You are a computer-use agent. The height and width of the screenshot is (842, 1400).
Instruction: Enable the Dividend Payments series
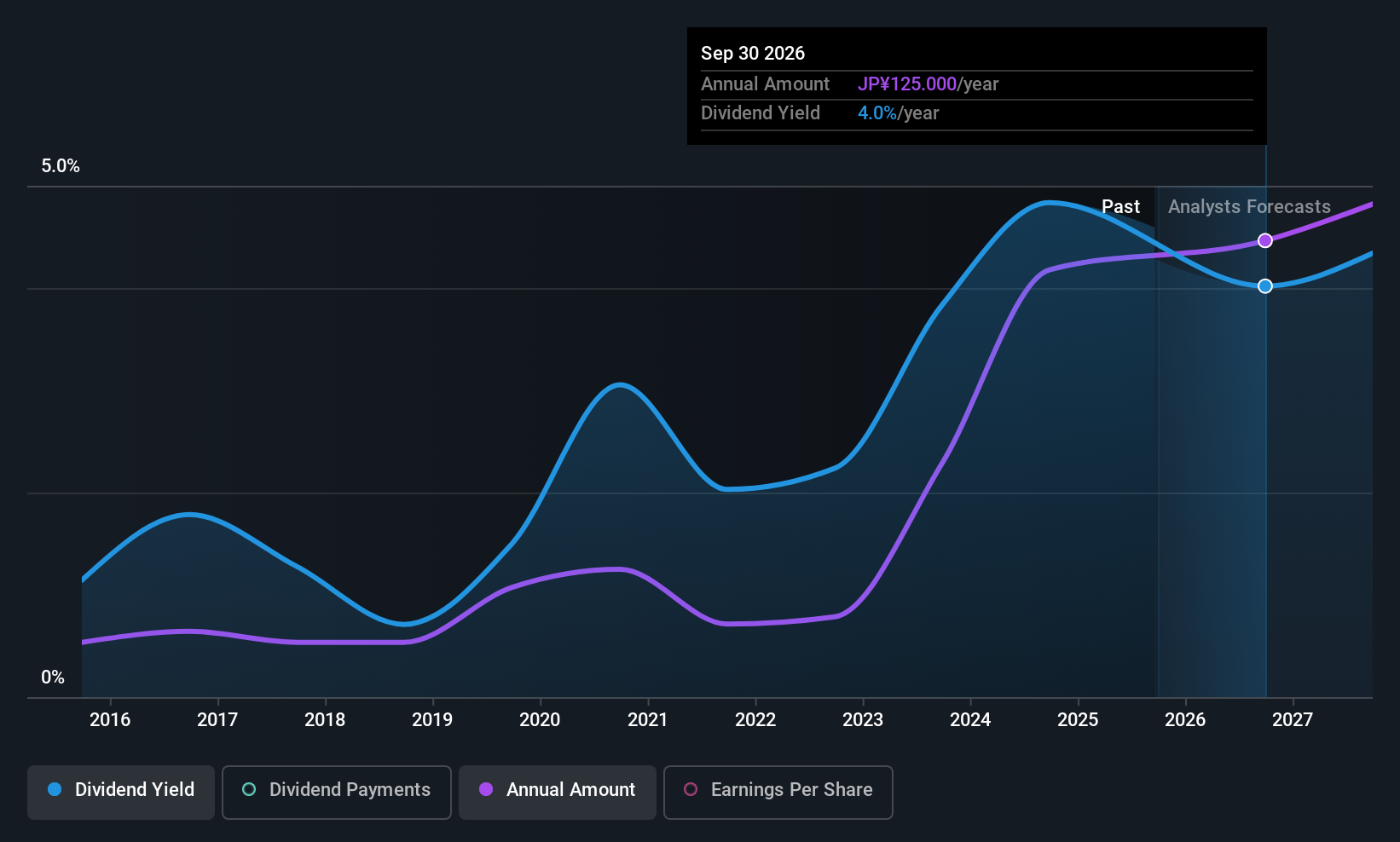[337, 793]
